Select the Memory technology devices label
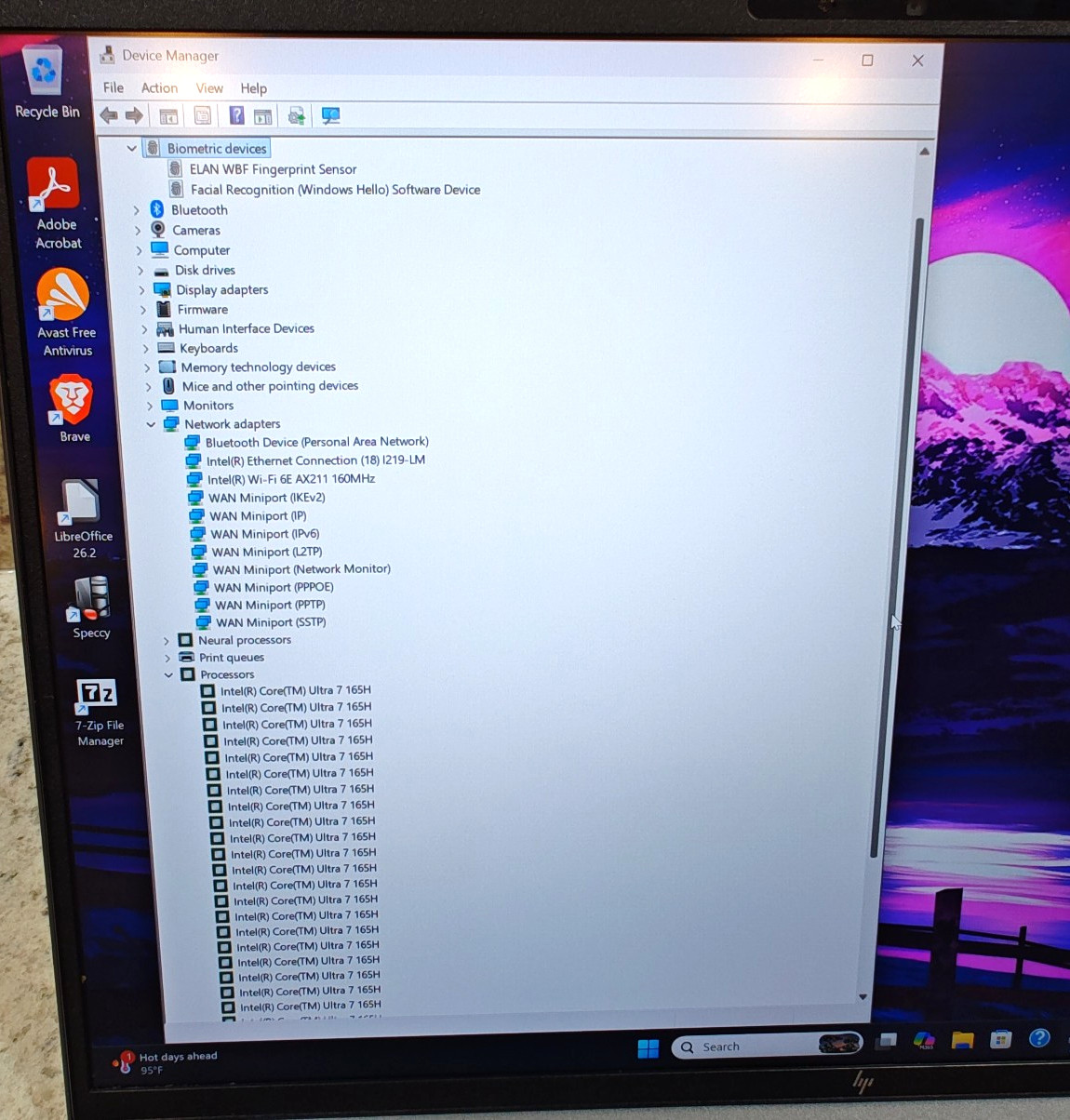This screenshot has height=1120, width=1070. [258, 367]
